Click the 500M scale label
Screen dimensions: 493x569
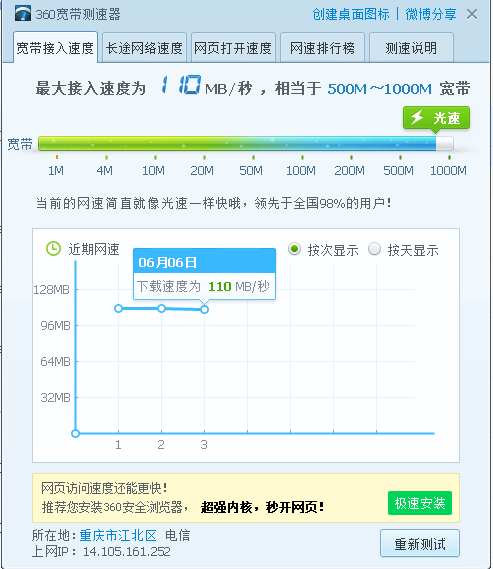coord(398,171)
